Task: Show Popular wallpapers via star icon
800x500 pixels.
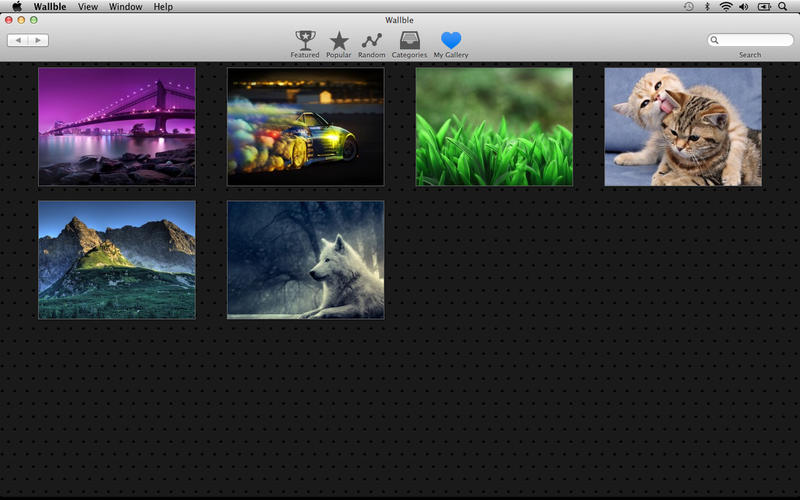Action: tap(339, 42)
